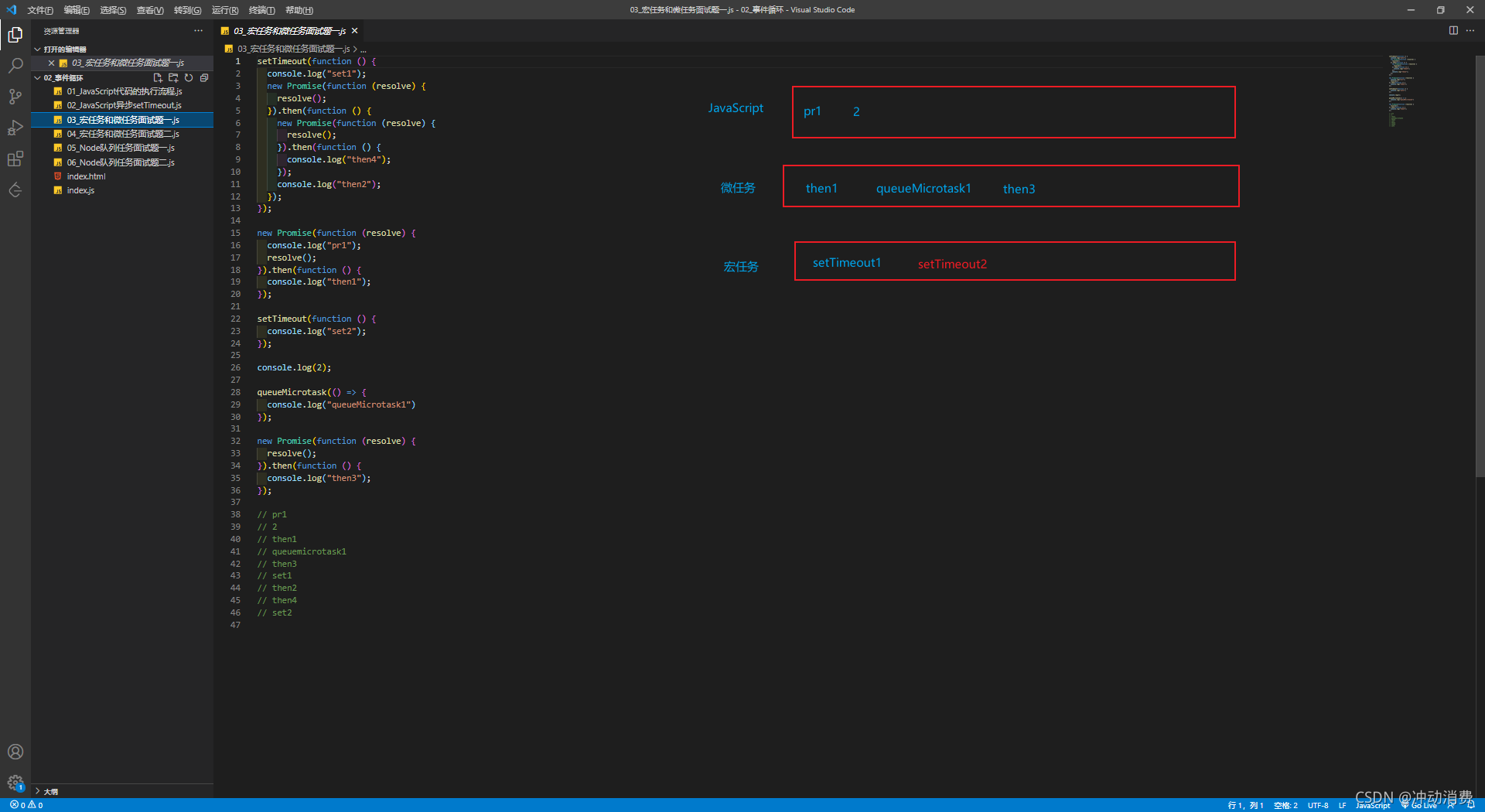Image resolution: width=1485 pixels, height=812 pixels.
Task: Open the Extensions view
Action: (15, 159)
